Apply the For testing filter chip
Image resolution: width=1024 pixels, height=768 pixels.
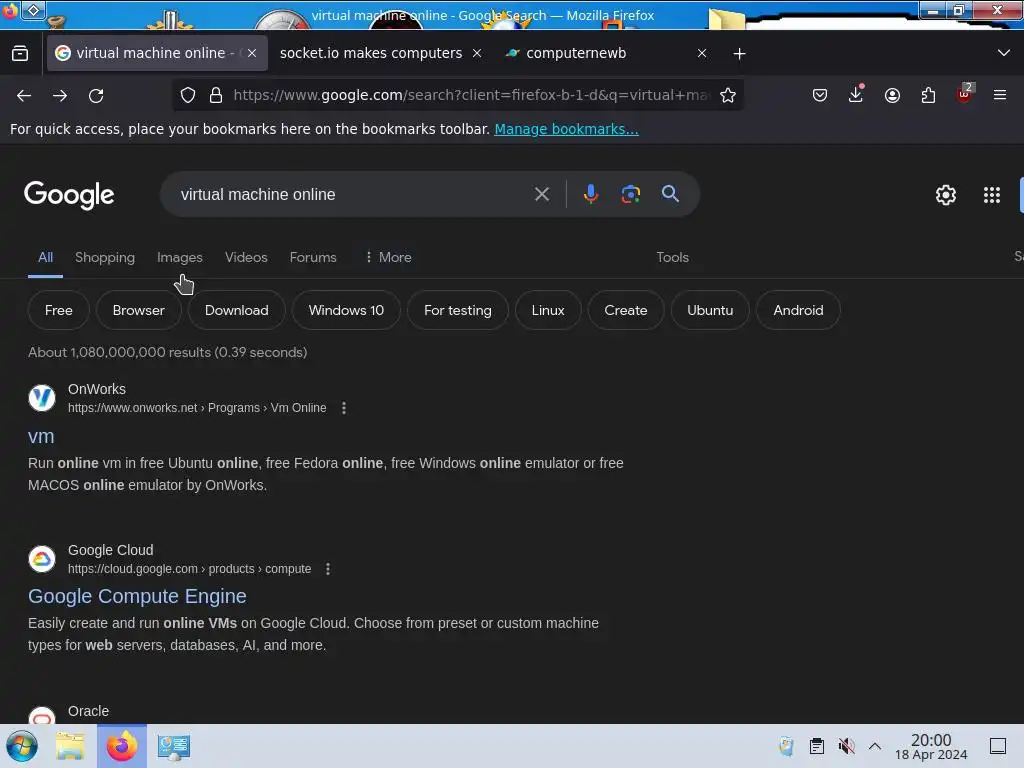[x=458, y=310]
